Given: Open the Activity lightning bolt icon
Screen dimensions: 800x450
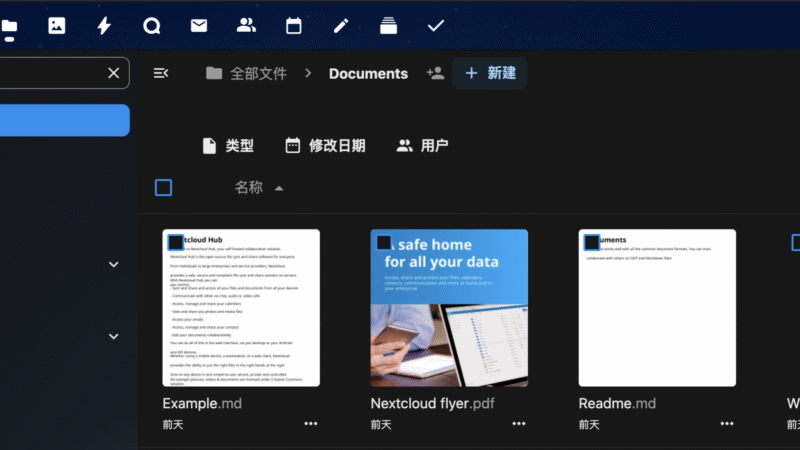Looking at the screenshot, I should (104, 26).
